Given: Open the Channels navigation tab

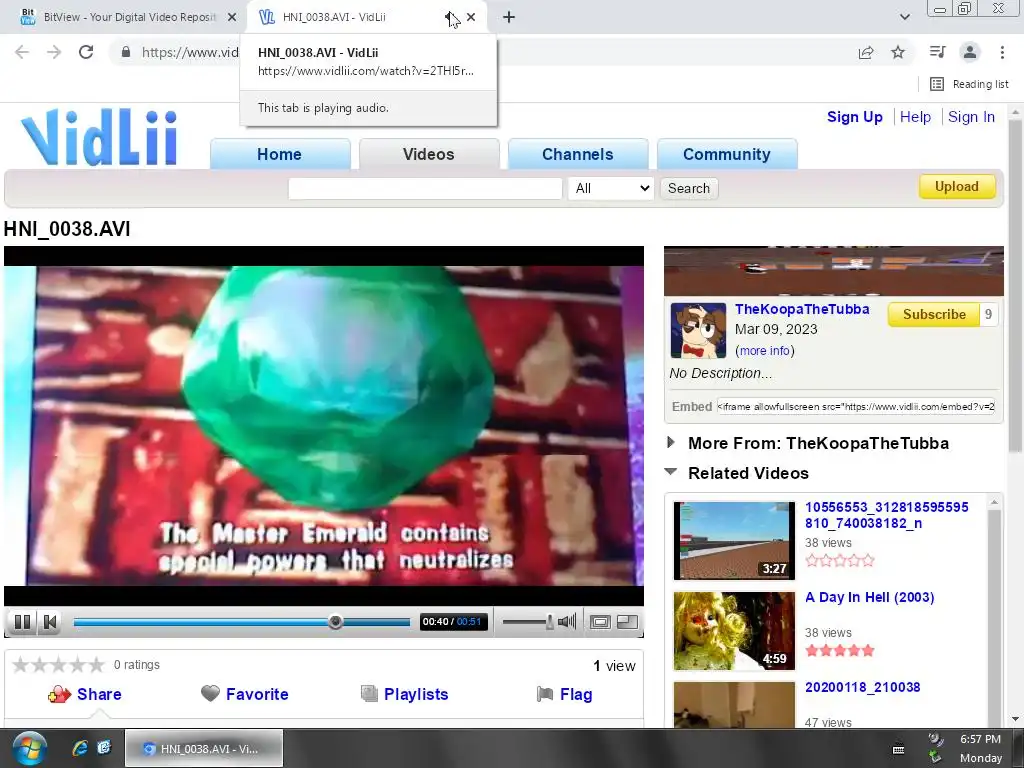Looking at the screenshot, I should [577, 154].
